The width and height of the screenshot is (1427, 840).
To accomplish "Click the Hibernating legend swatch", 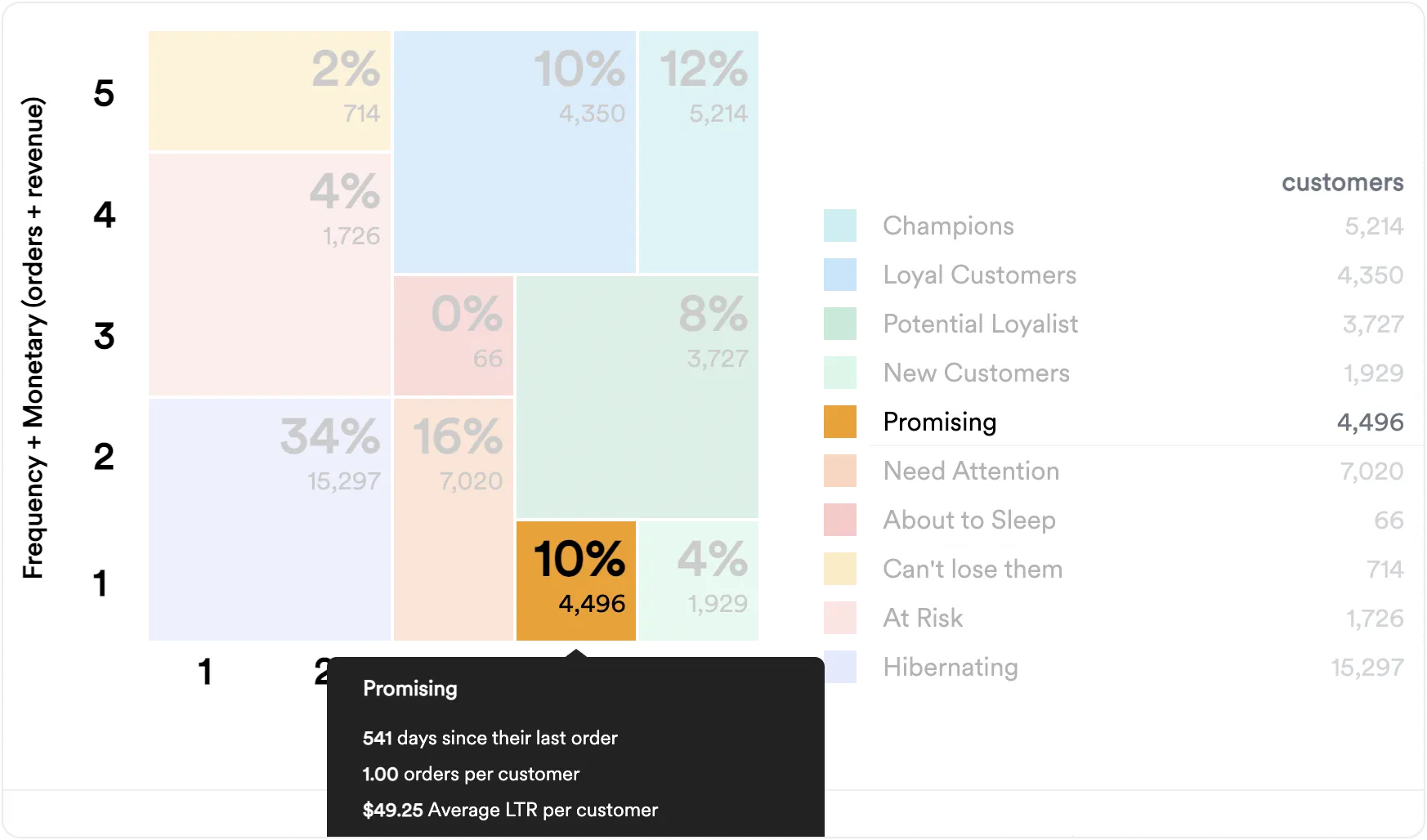I will 840,667.
